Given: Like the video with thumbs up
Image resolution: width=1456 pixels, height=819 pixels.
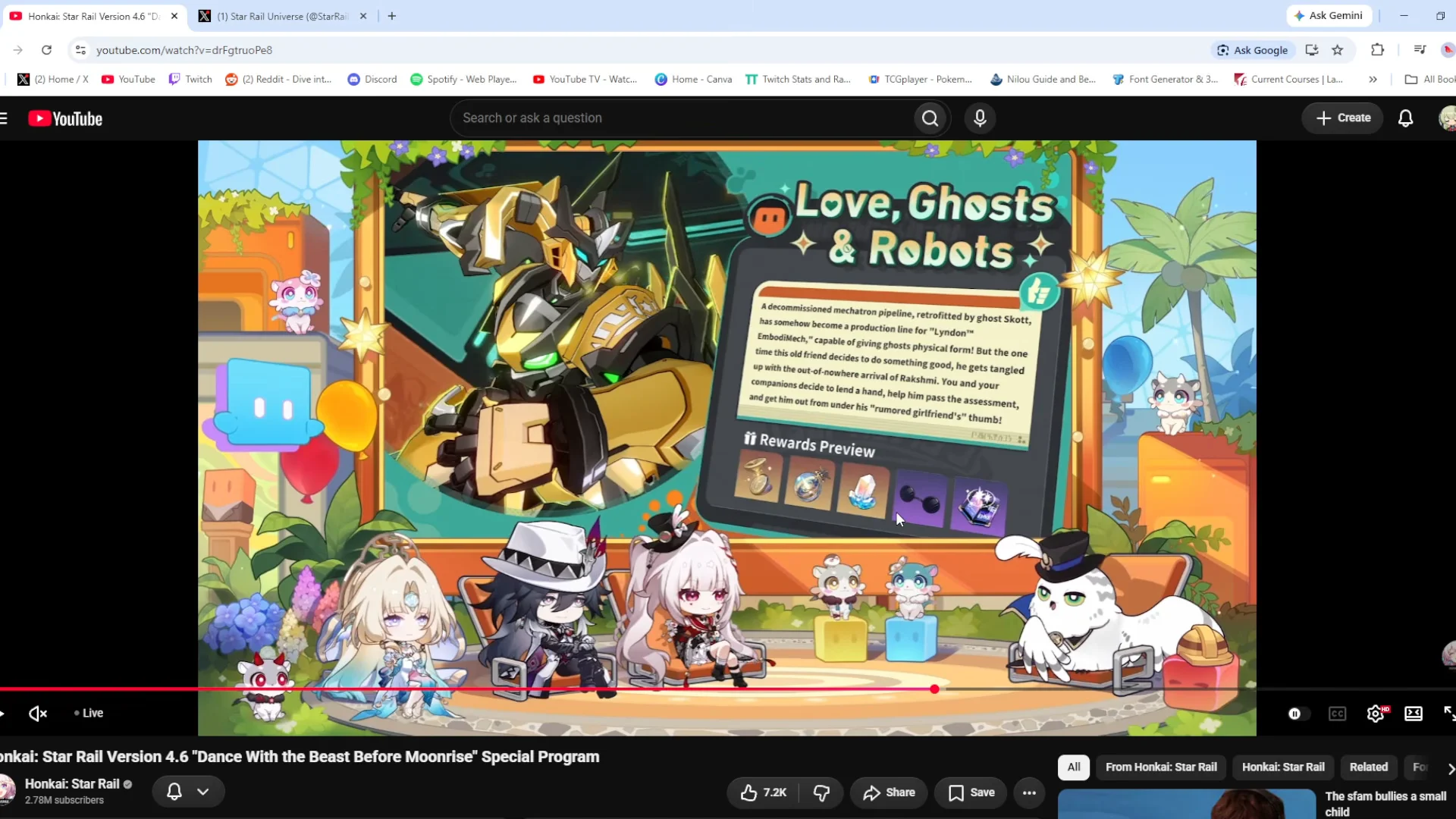Looking at the screenshot, I should tap(764, 792).
